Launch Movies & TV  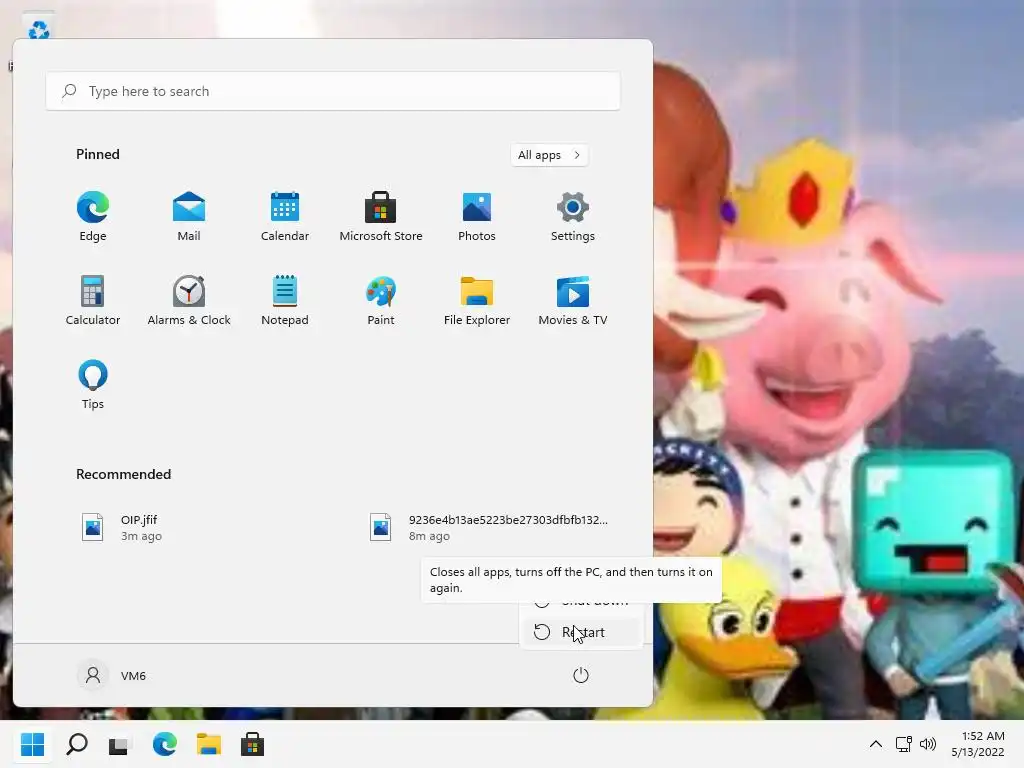(573, 300)
